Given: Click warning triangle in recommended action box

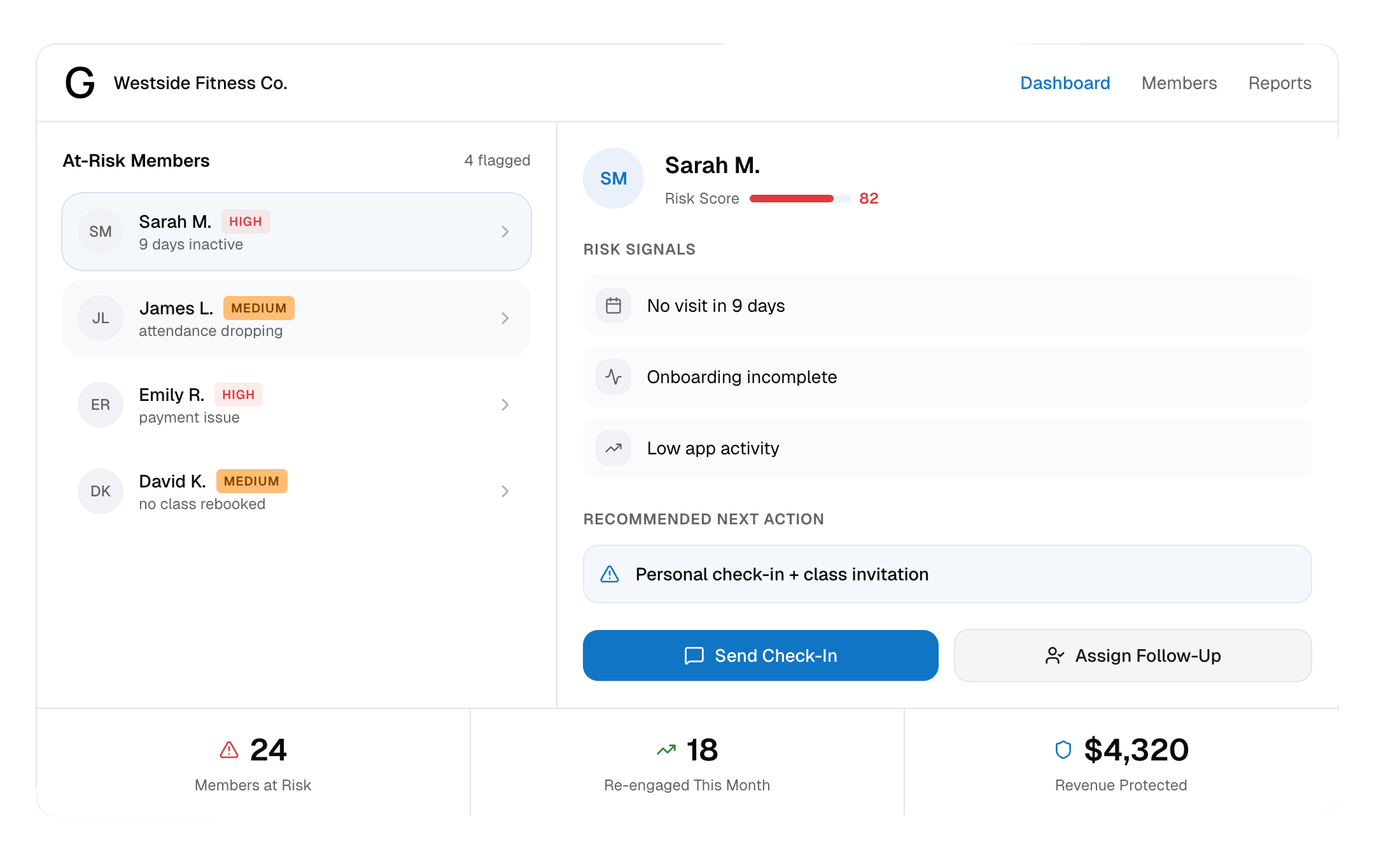Looking at the screenshot, I should [x=610, y=575].
